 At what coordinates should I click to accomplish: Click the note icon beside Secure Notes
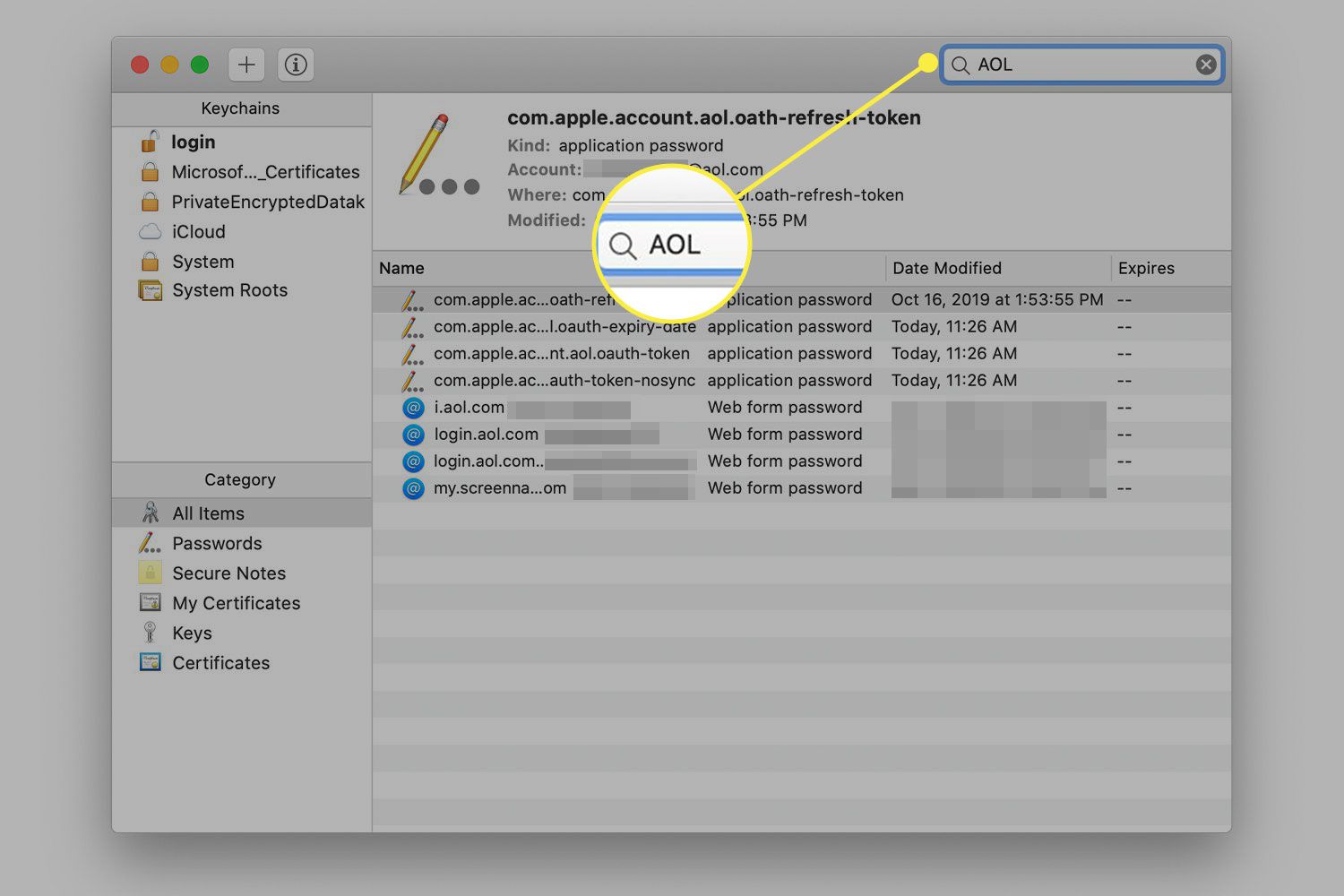pos(150,573)
